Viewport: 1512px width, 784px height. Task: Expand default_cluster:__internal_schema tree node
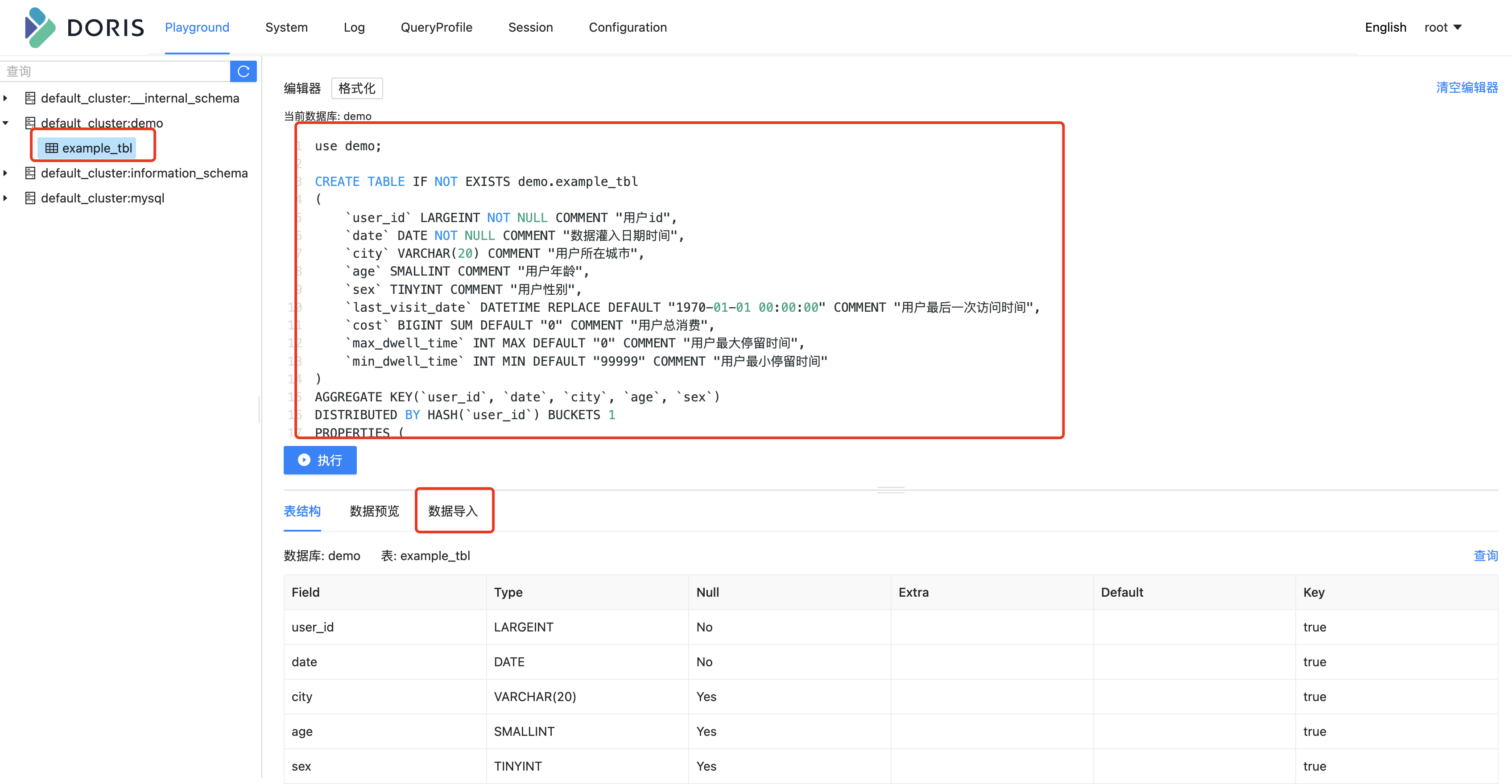point(6,98)
